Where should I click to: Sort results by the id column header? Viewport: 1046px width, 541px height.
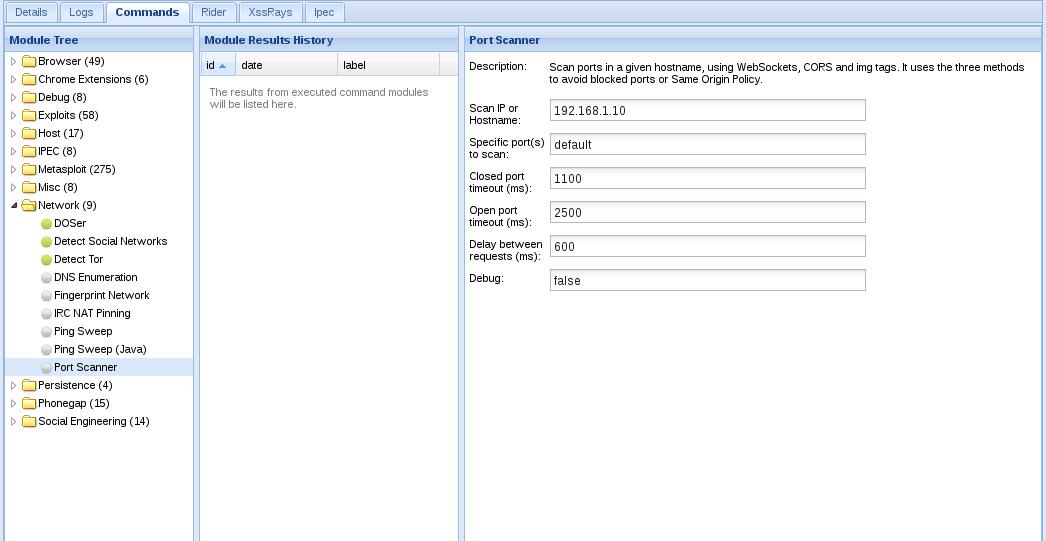pyautogui.click(x=217, y=65)
